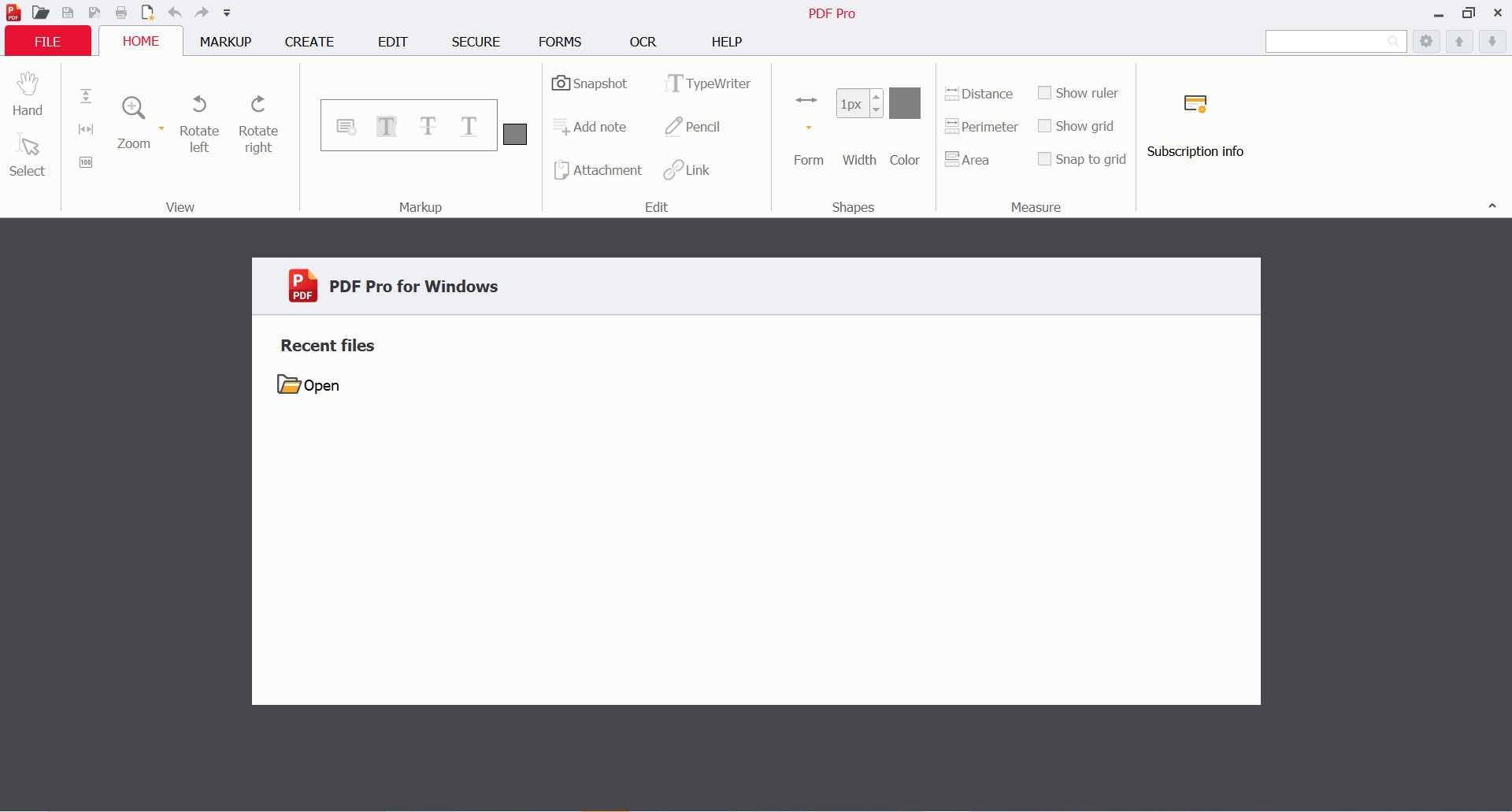Activate the Select cursor tool

tap(28, 155)
